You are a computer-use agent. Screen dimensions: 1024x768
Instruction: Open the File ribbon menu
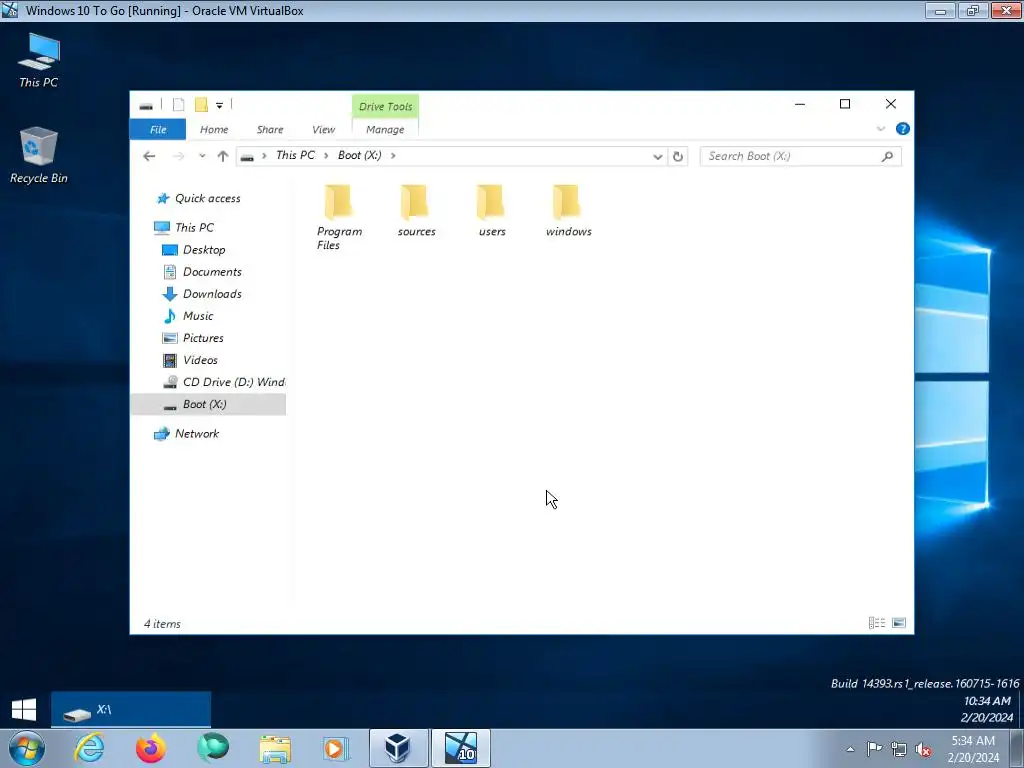tap(158, 129)
